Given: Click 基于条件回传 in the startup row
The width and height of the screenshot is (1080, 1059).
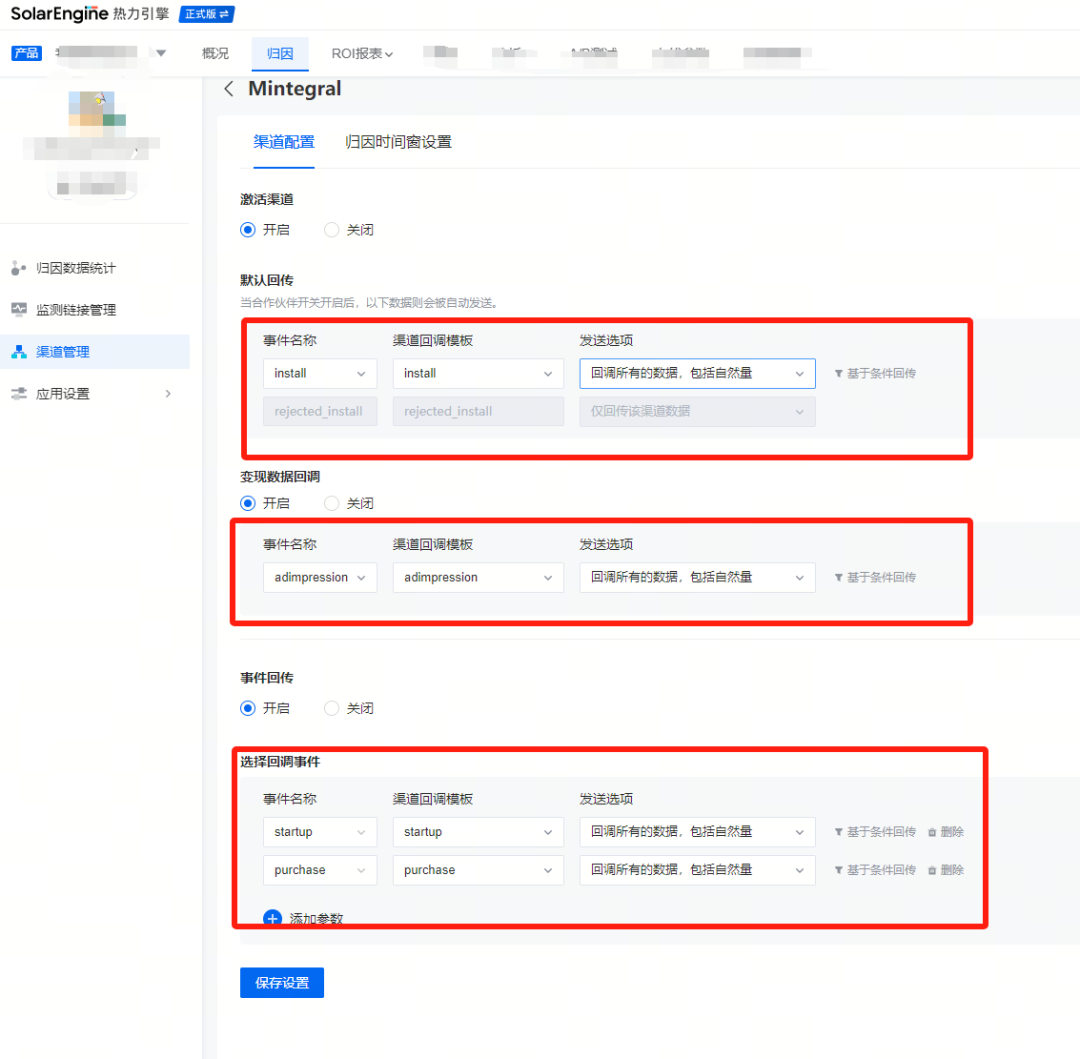Looking at the screenshot, I should click(881, 832).
